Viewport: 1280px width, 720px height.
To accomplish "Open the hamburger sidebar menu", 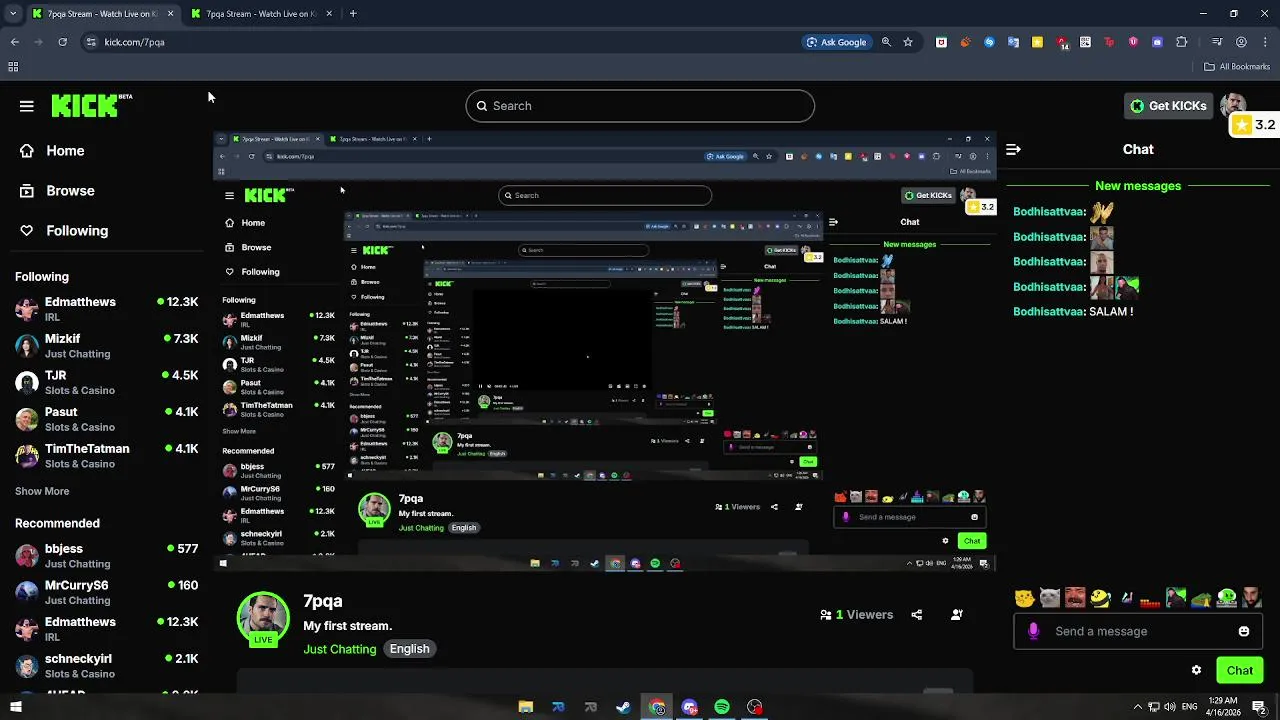I will coord(27,106).
